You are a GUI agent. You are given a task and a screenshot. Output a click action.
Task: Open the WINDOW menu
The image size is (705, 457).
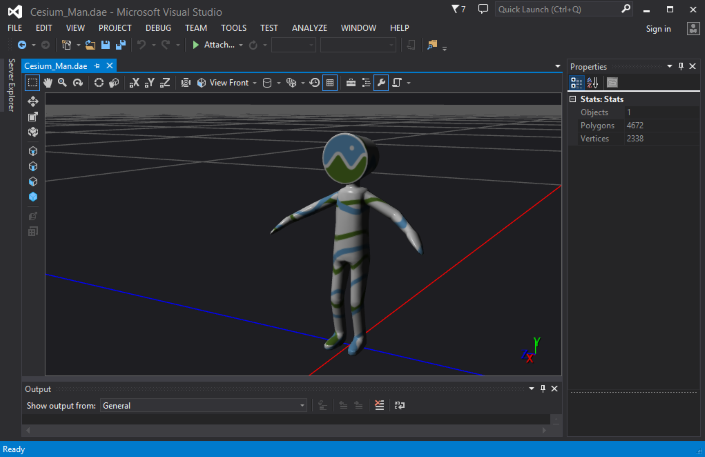point(358,28)
